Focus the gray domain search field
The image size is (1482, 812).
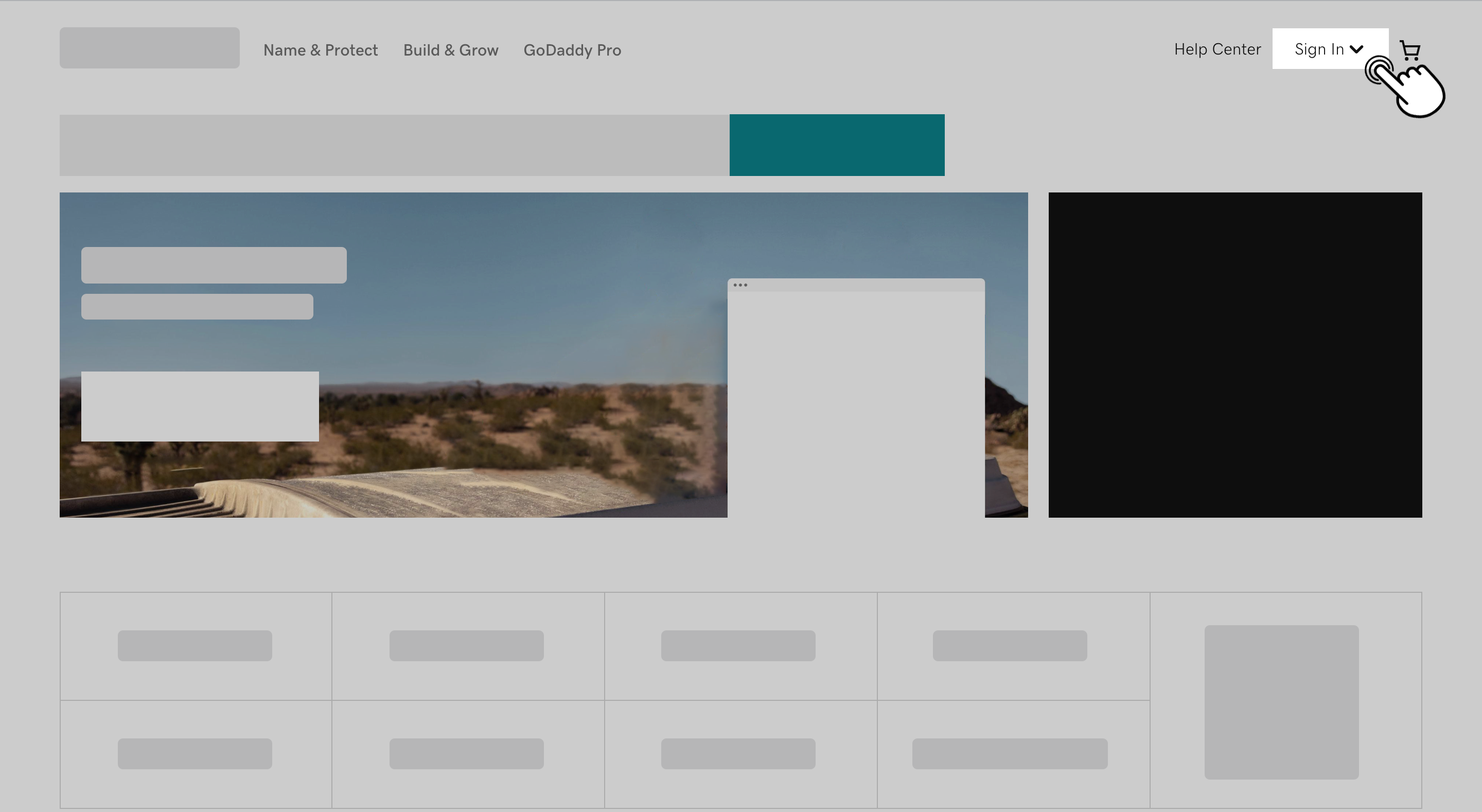click(394, 145)
